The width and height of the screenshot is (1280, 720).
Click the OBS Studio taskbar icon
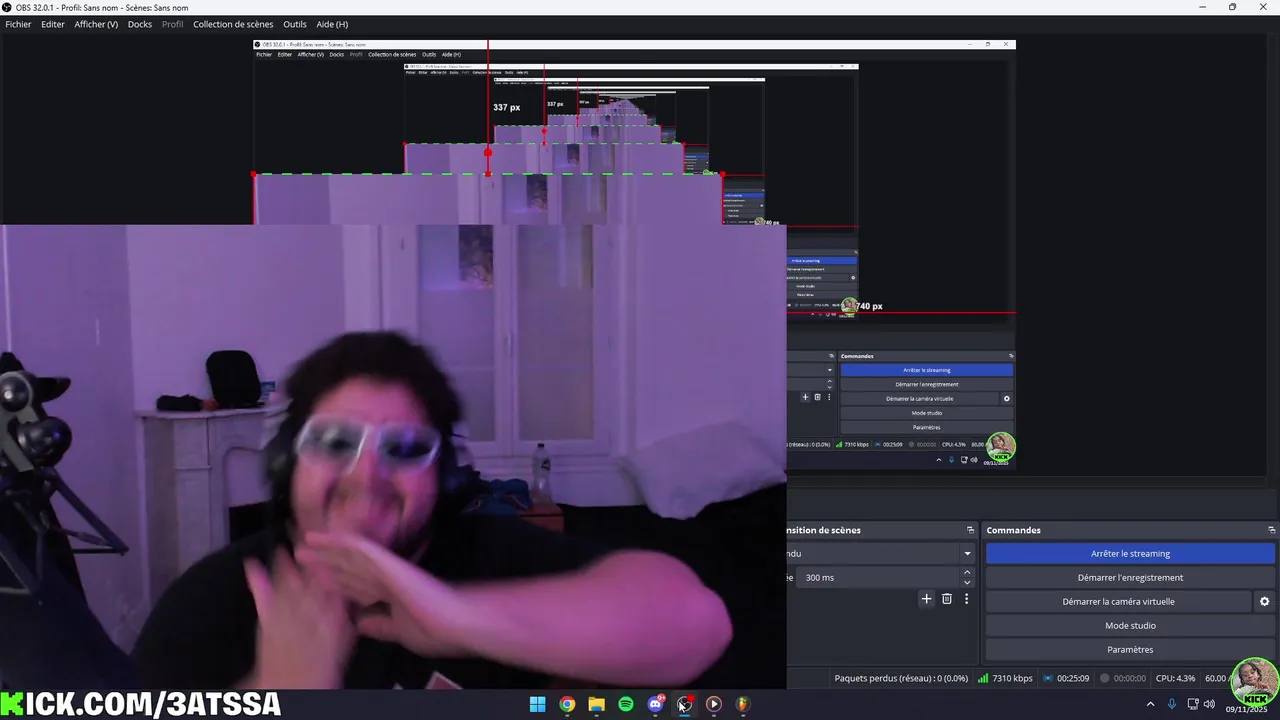(684, 704)
